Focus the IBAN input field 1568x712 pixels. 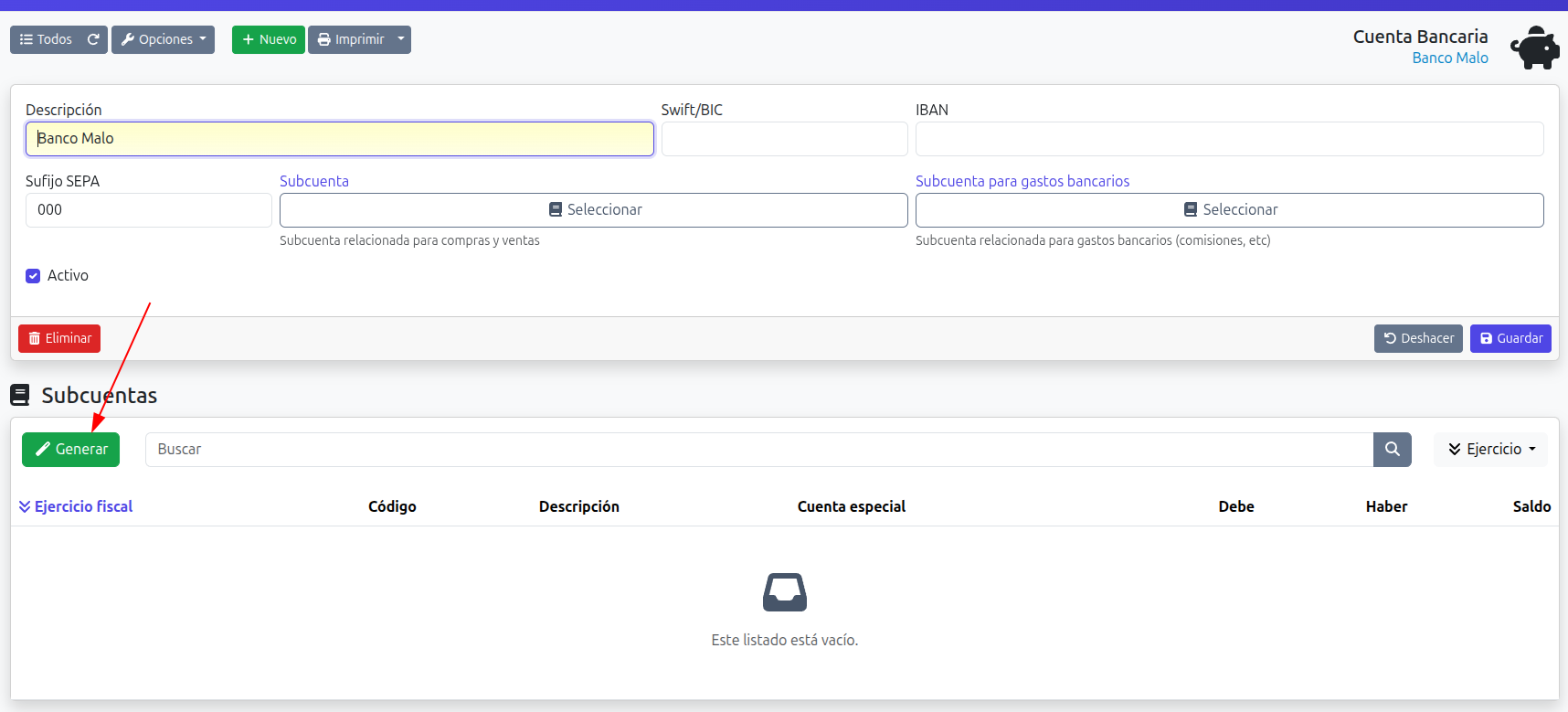[1229, 139]
